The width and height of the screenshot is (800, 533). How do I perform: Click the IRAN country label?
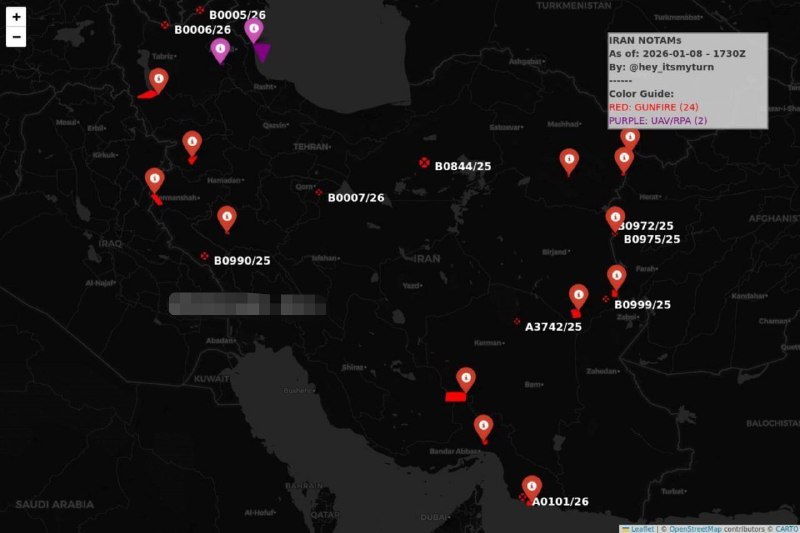point(427,259)
